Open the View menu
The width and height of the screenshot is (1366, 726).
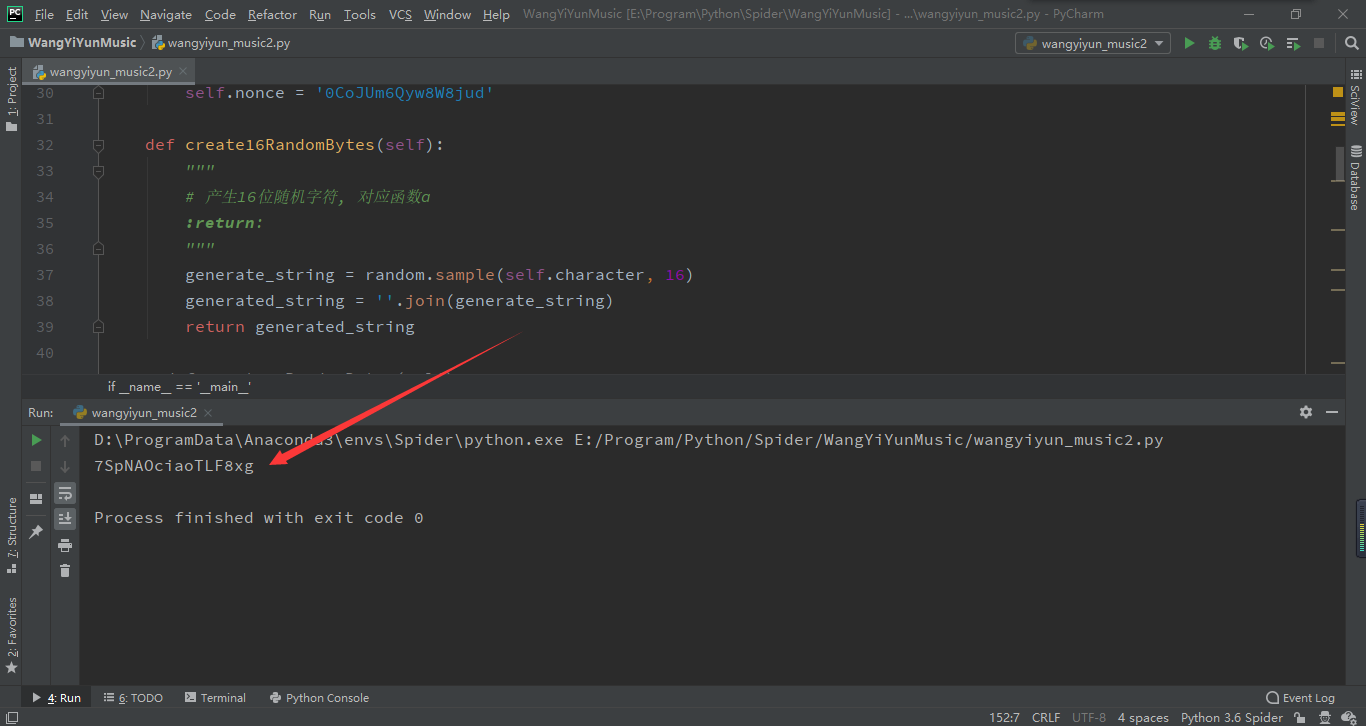tap(114, 14)
